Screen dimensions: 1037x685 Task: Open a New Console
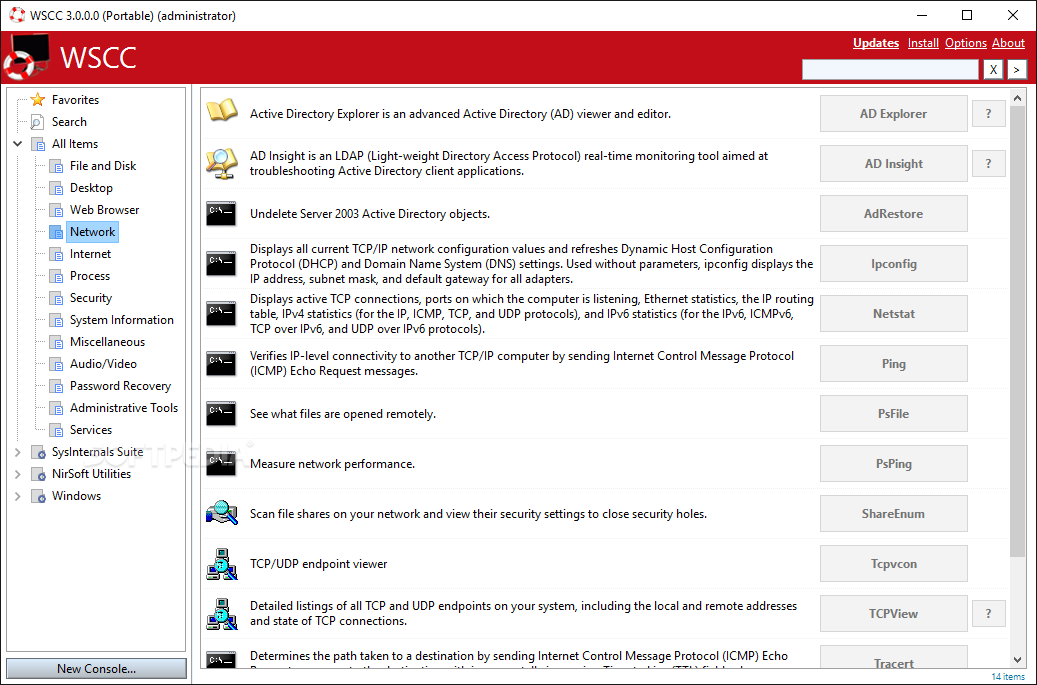click(97, 668)
